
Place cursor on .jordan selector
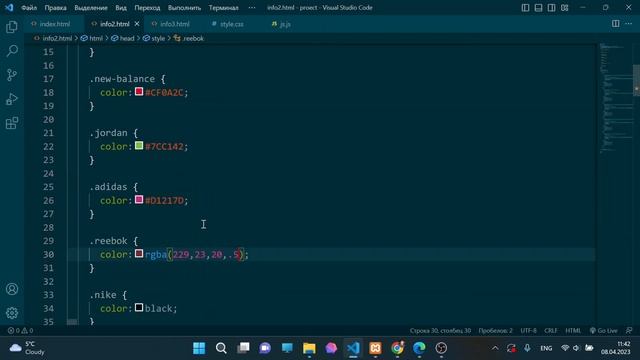pos(108,133)
